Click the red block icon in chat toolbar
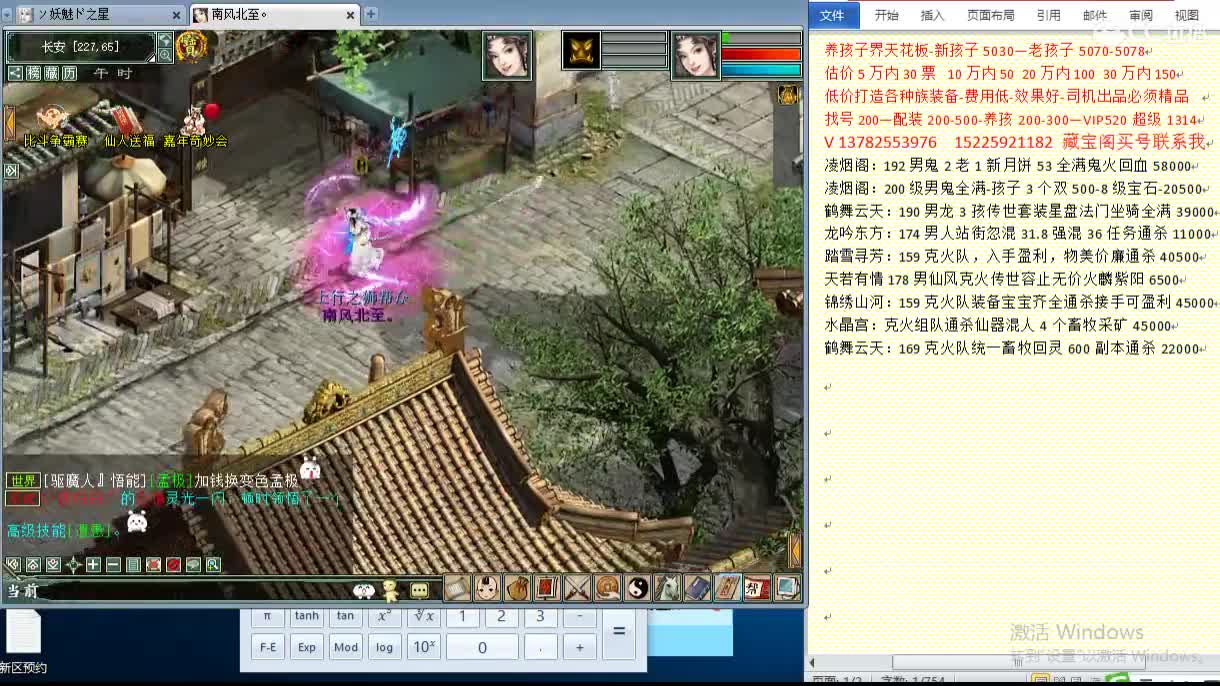The width and height of the screenshot is (1220, 686). (173, 565)
